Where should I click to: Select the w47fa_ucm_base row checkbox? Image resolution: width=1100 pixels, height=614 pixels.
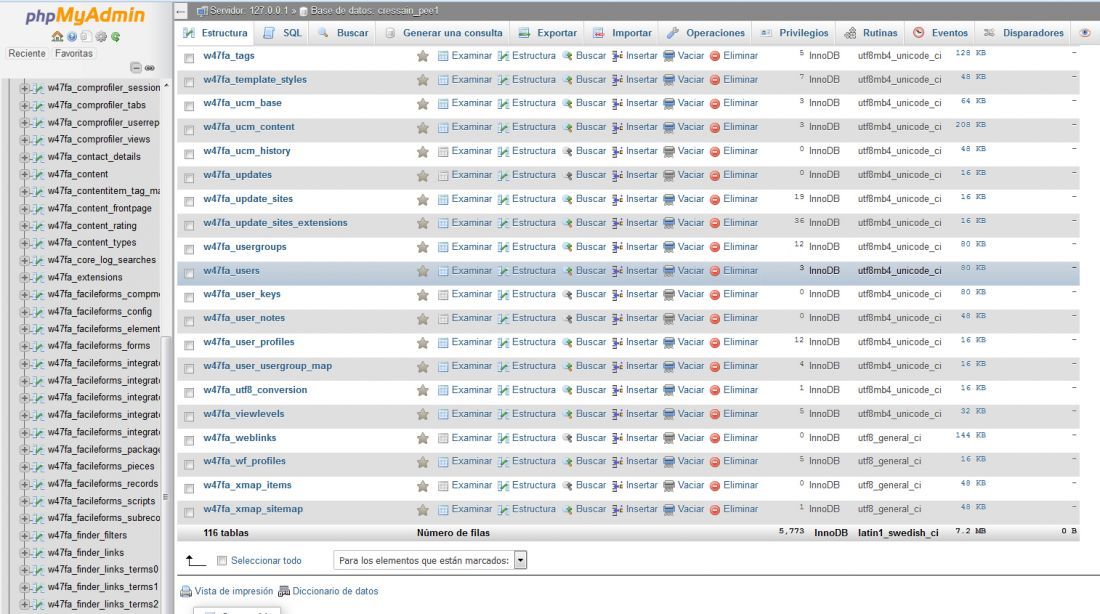coord(189,105)
